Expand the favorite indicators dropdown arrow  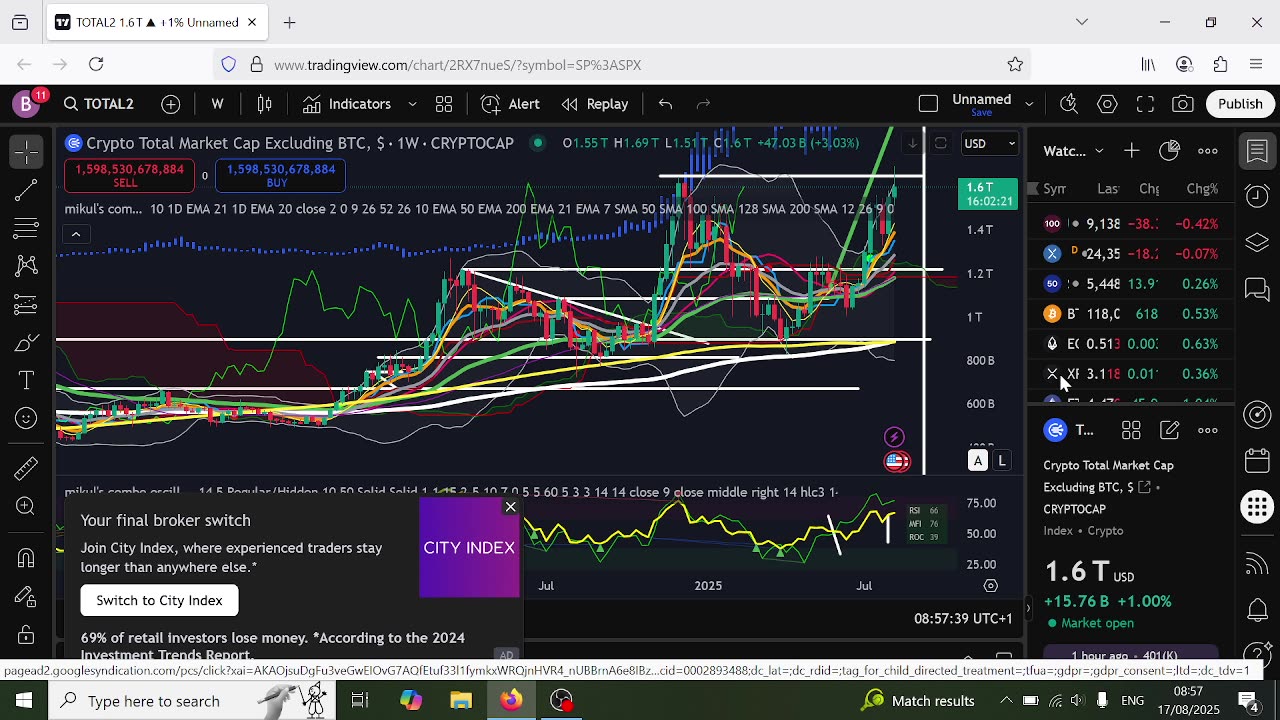tap(412, 104)
